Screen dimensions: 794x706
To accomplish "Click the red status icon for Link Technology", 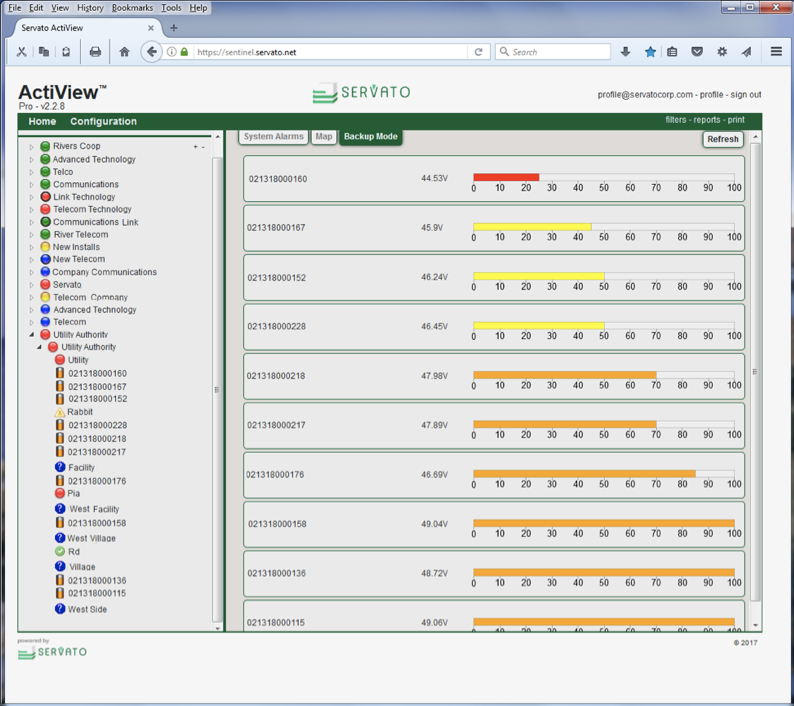I will [45, 197].
